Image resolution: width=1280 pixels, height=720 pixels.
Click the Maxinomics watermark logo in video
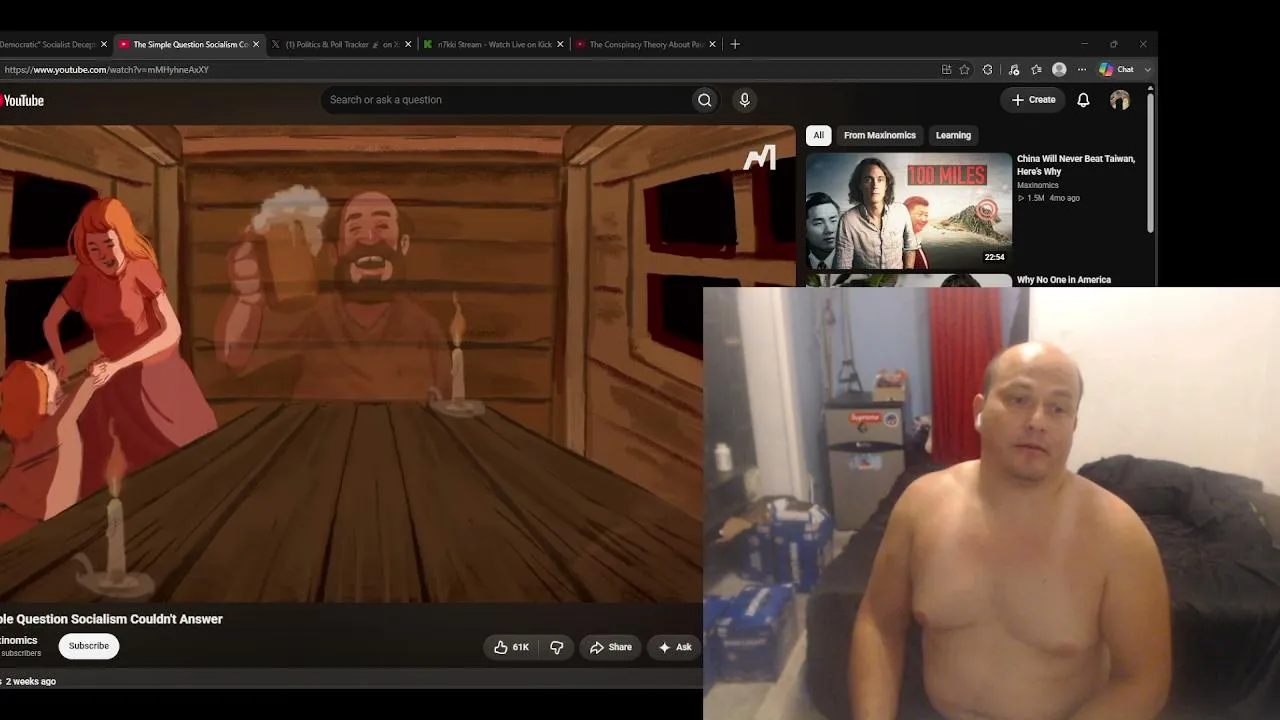pos(760,158)
